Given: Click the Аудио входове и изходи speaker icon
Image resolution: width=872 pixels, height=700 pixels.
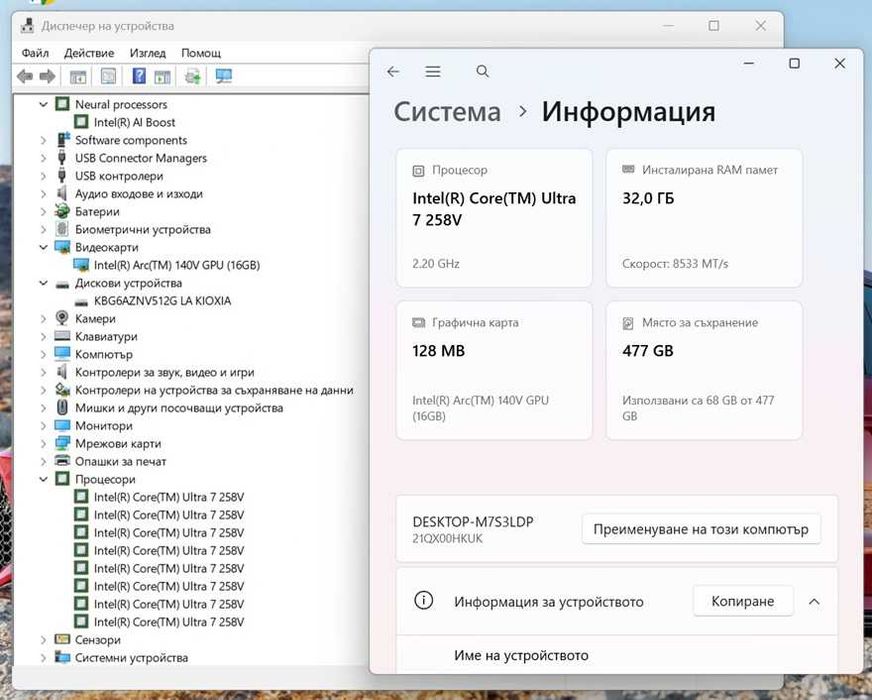Looking at the screenshot, I should [x=62, y=193].
